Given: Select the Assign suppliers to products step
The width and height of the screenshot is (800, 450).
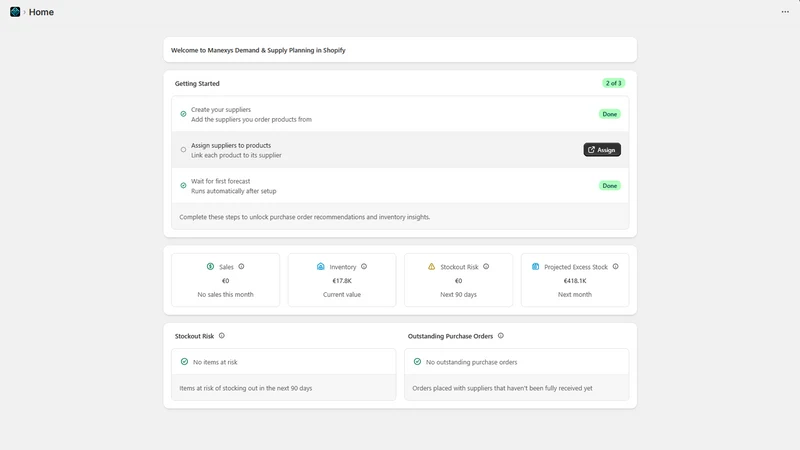Looking at the screenshot, I should [x=400, y=149].
